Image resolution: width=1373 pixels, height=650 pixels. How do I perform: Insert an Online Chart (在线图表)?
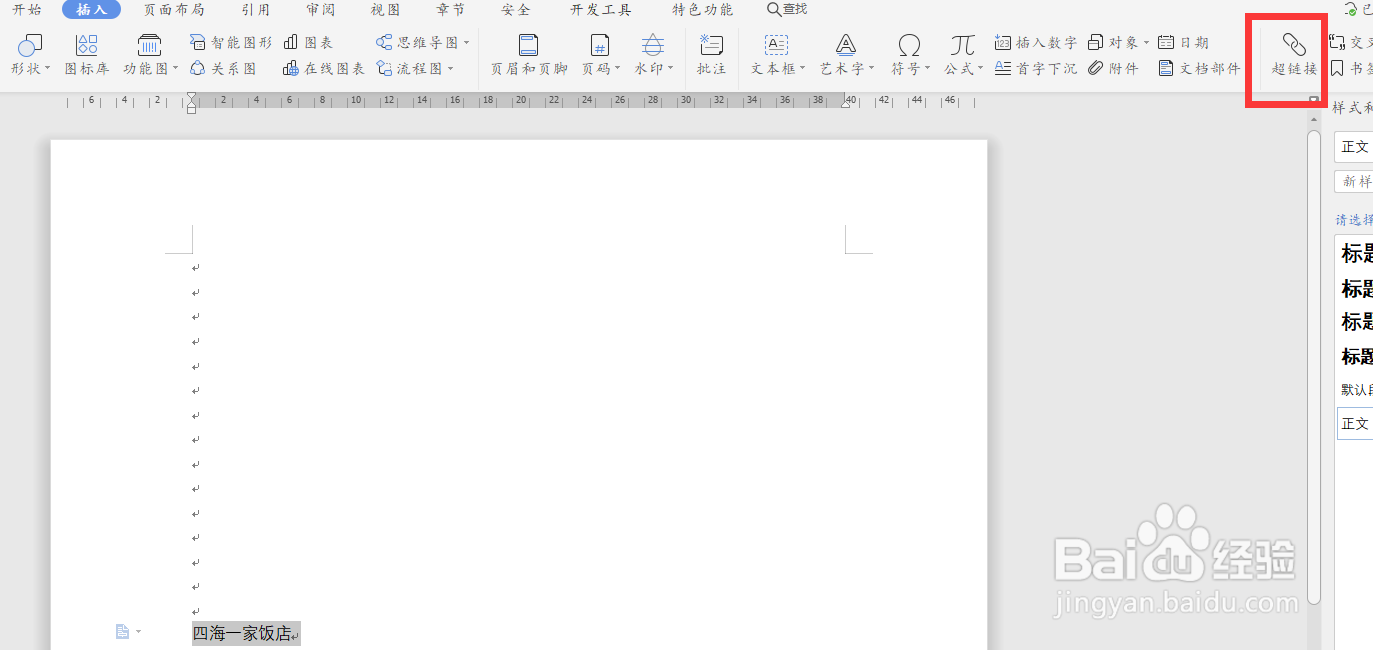(x=324, y=69)
